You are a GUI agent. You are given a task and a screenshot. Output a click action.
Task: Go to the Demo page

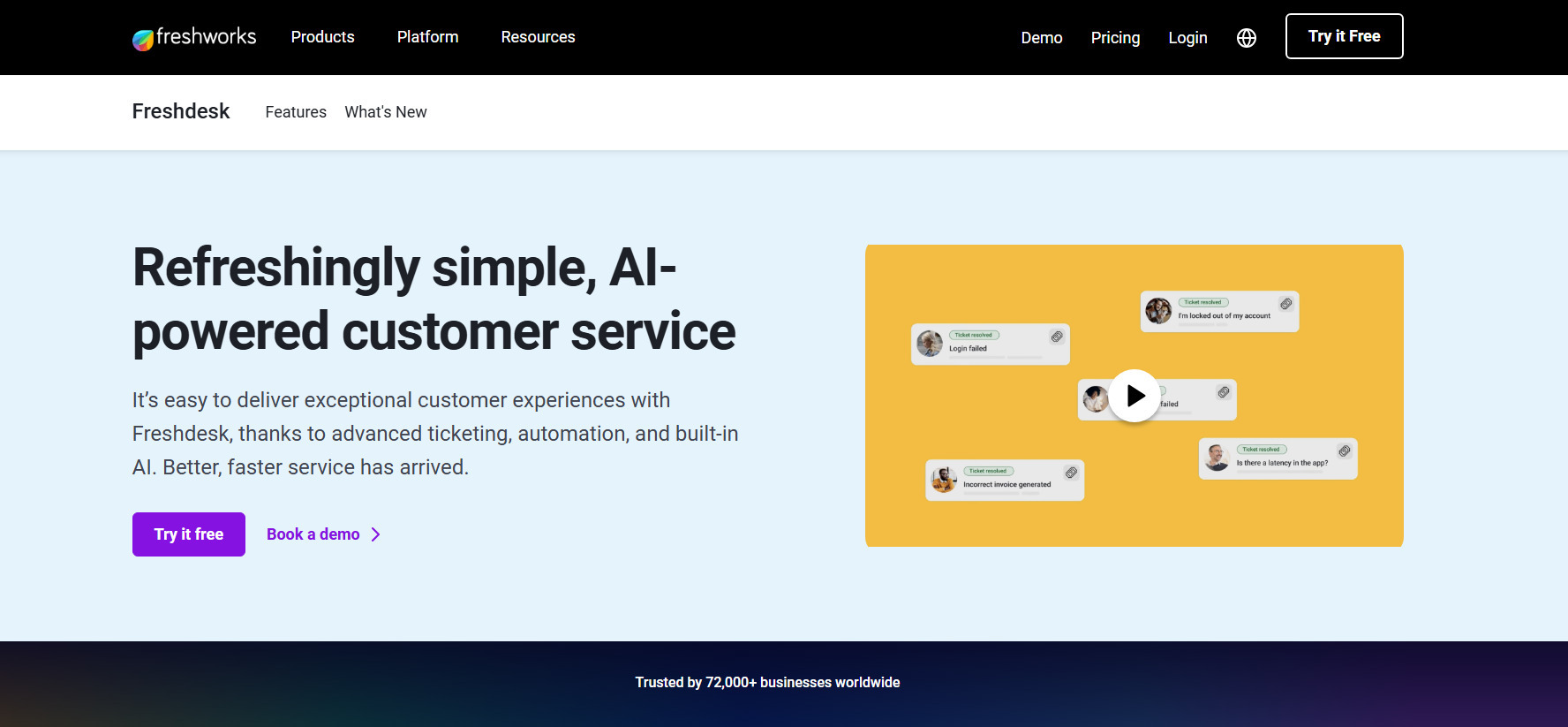tap(1042, 38)
